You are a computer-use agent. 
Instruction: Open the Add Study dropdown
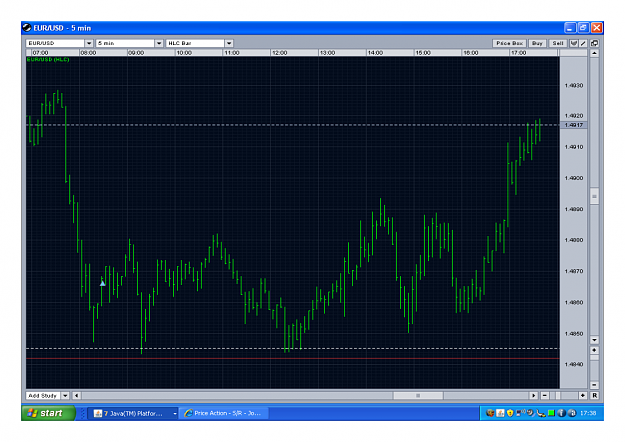pos(65,395)
